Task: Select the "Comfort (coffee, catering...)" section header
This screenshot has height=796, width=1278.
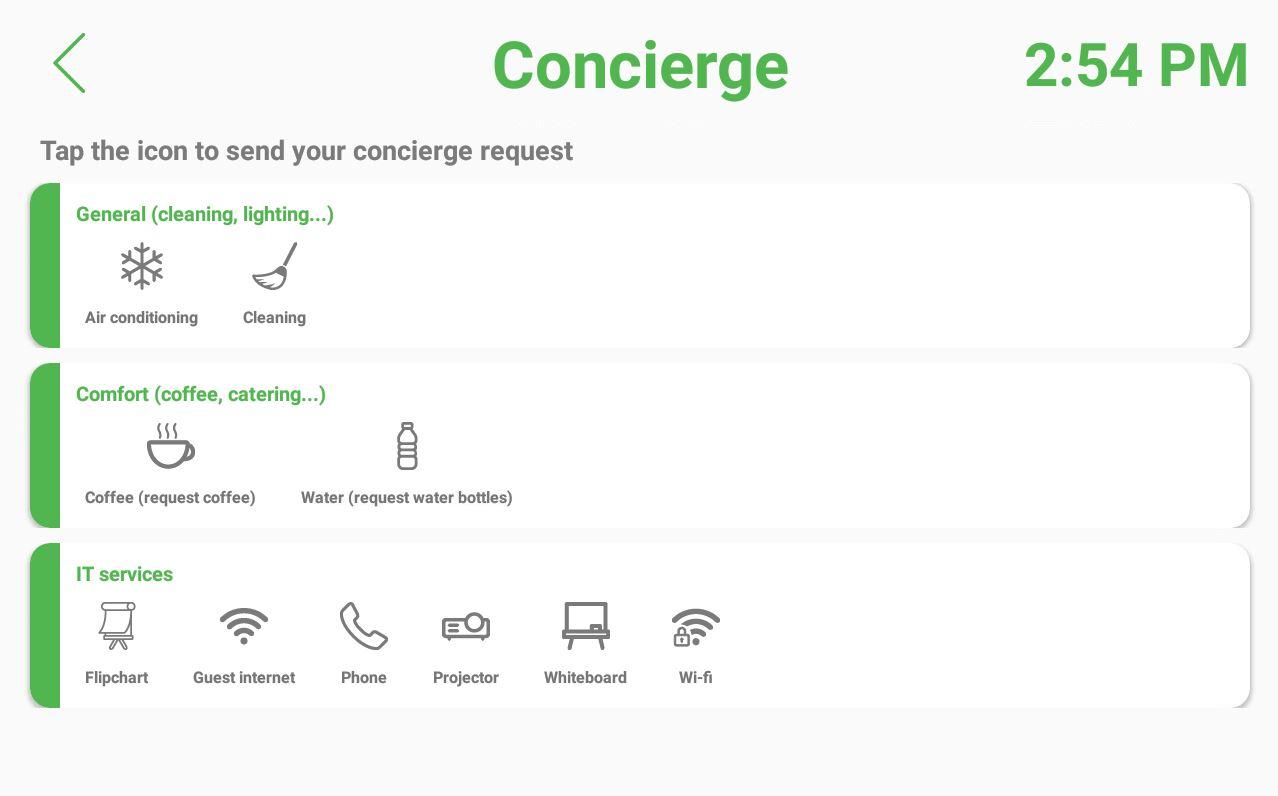Action: click(201, 394)
